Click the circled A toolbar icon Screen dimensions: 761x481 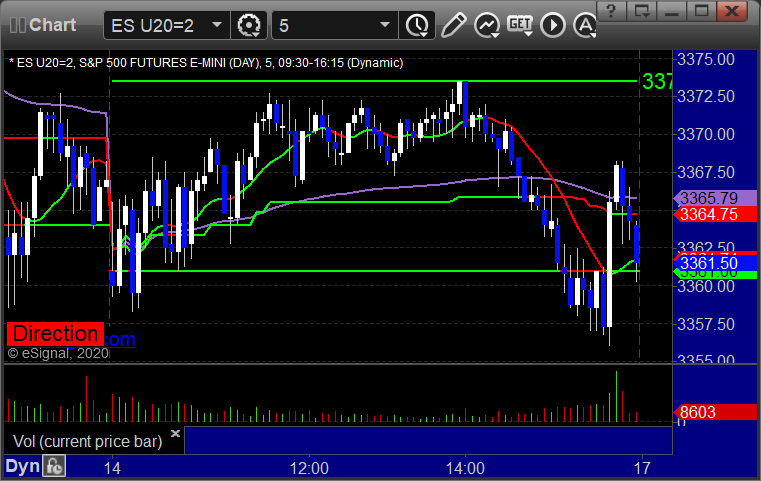(x=585, y=25)
